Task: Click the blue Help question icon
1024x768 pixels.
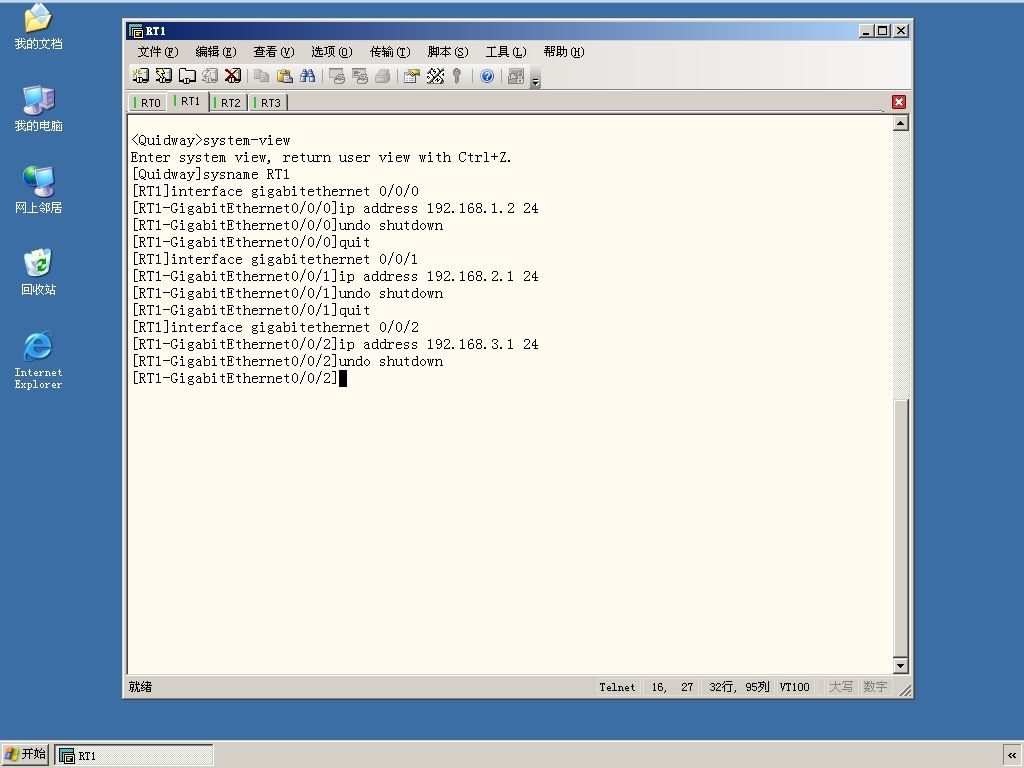Action: (487, 76)
